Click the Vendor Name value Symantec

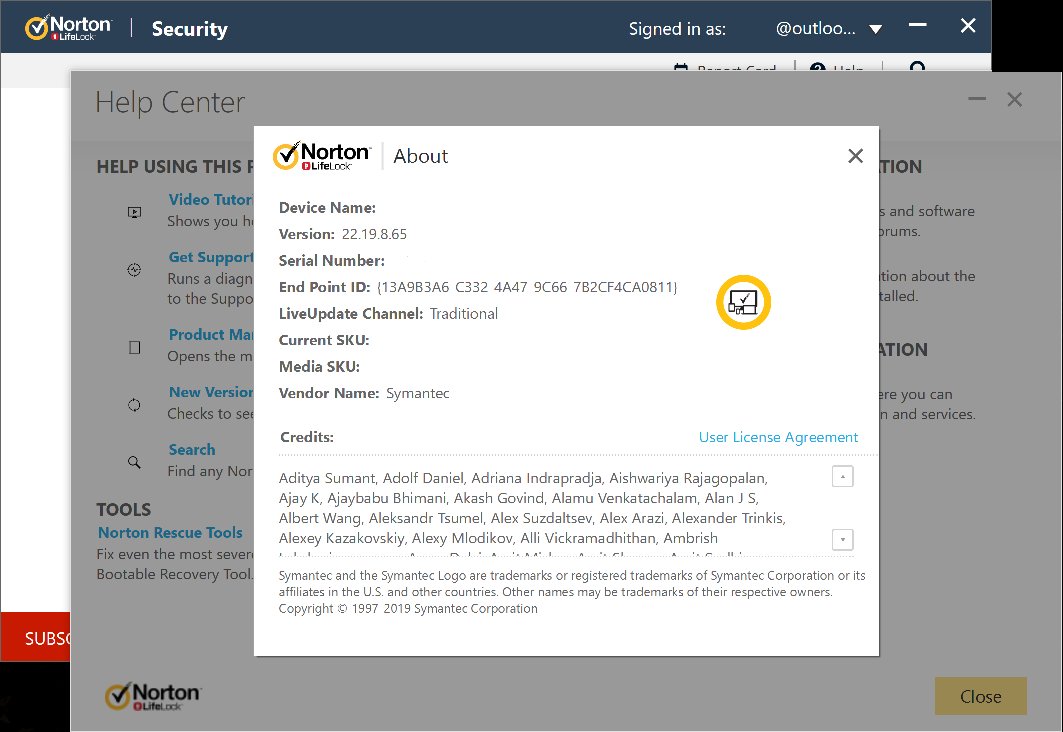tap(418, 393)
